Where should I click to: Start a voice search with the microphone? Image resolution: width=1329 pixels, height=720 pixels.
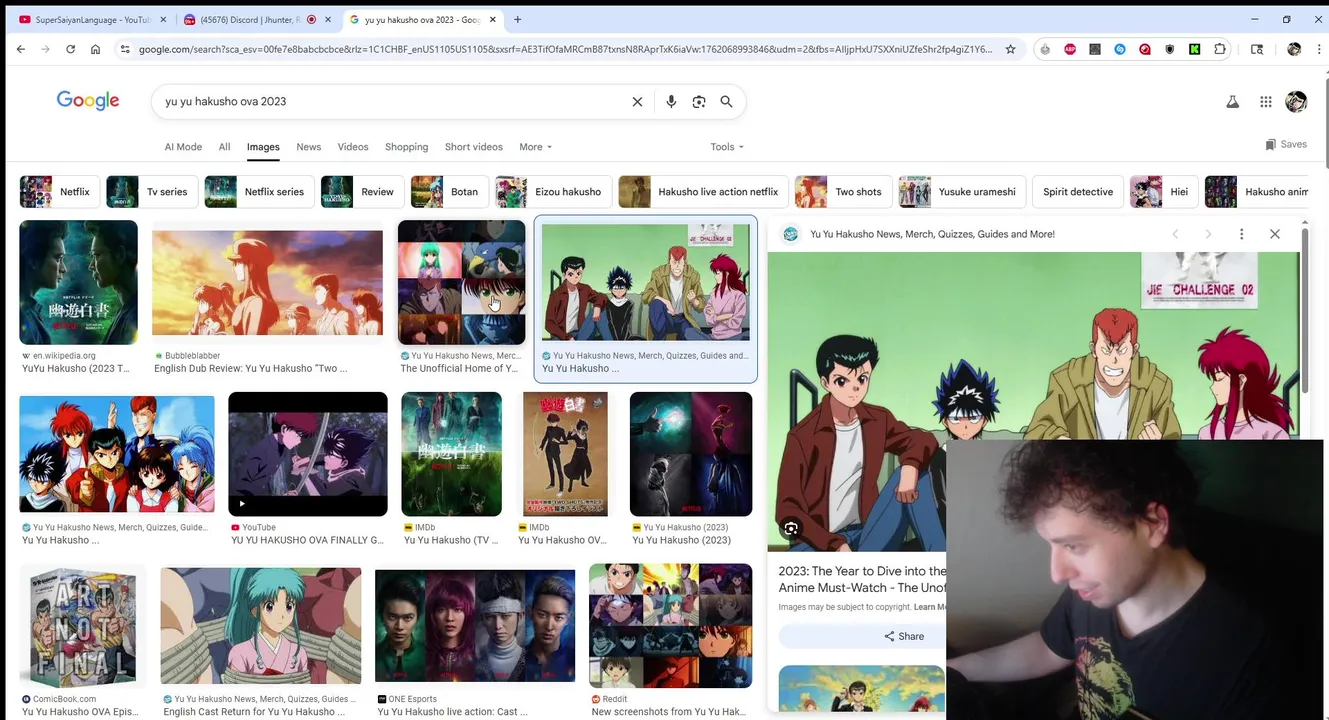671,101
